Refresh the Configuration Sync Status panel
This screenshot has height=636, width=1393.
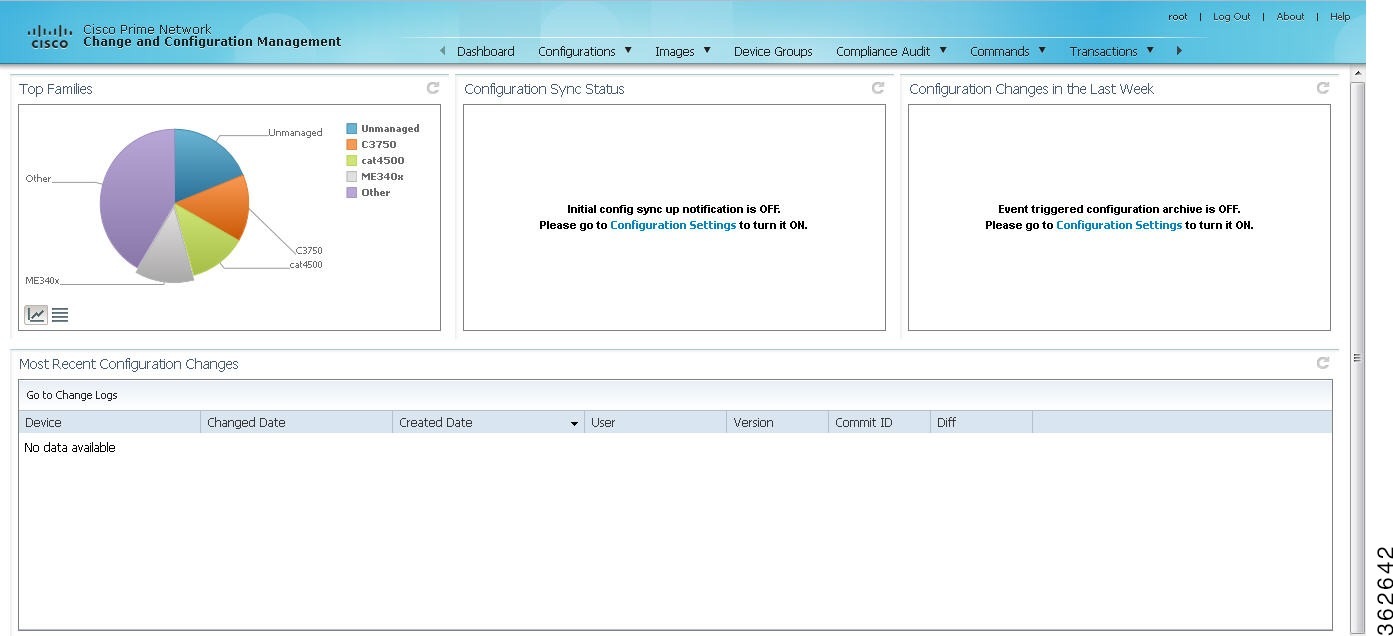click(x=878, y=88)
